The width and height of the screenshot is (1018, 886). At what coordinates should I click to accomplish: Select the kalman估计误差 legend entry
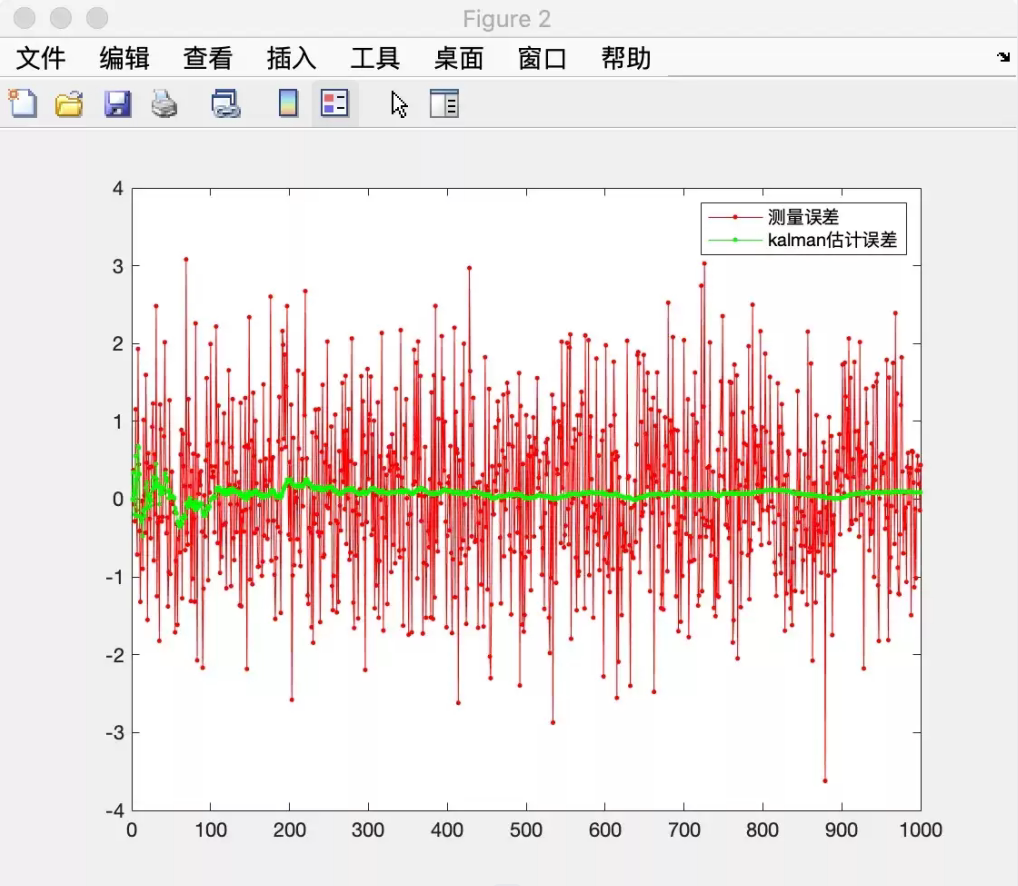832,240
